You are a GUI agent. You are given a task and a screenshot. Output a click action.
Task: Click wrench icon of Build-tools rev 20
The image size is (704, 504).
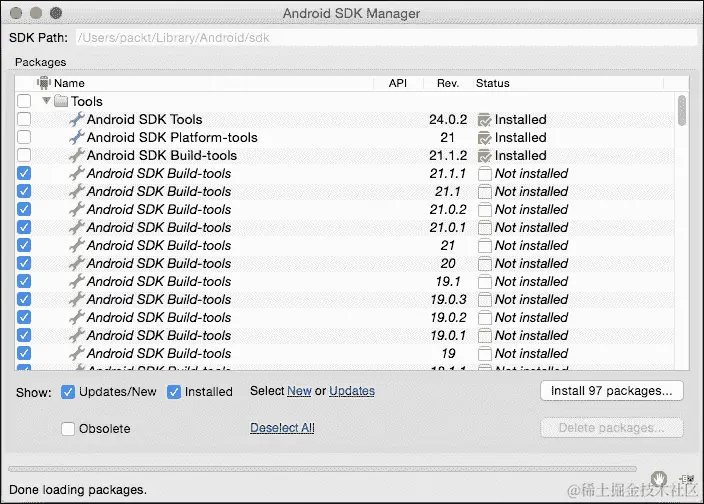tap(77, 263)
